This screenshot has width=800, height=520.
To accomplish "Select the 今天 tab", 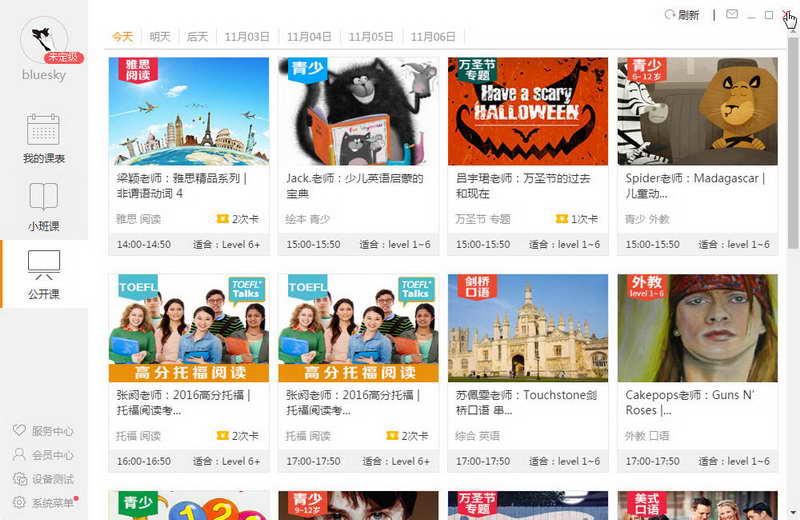I will coord(122,37).
